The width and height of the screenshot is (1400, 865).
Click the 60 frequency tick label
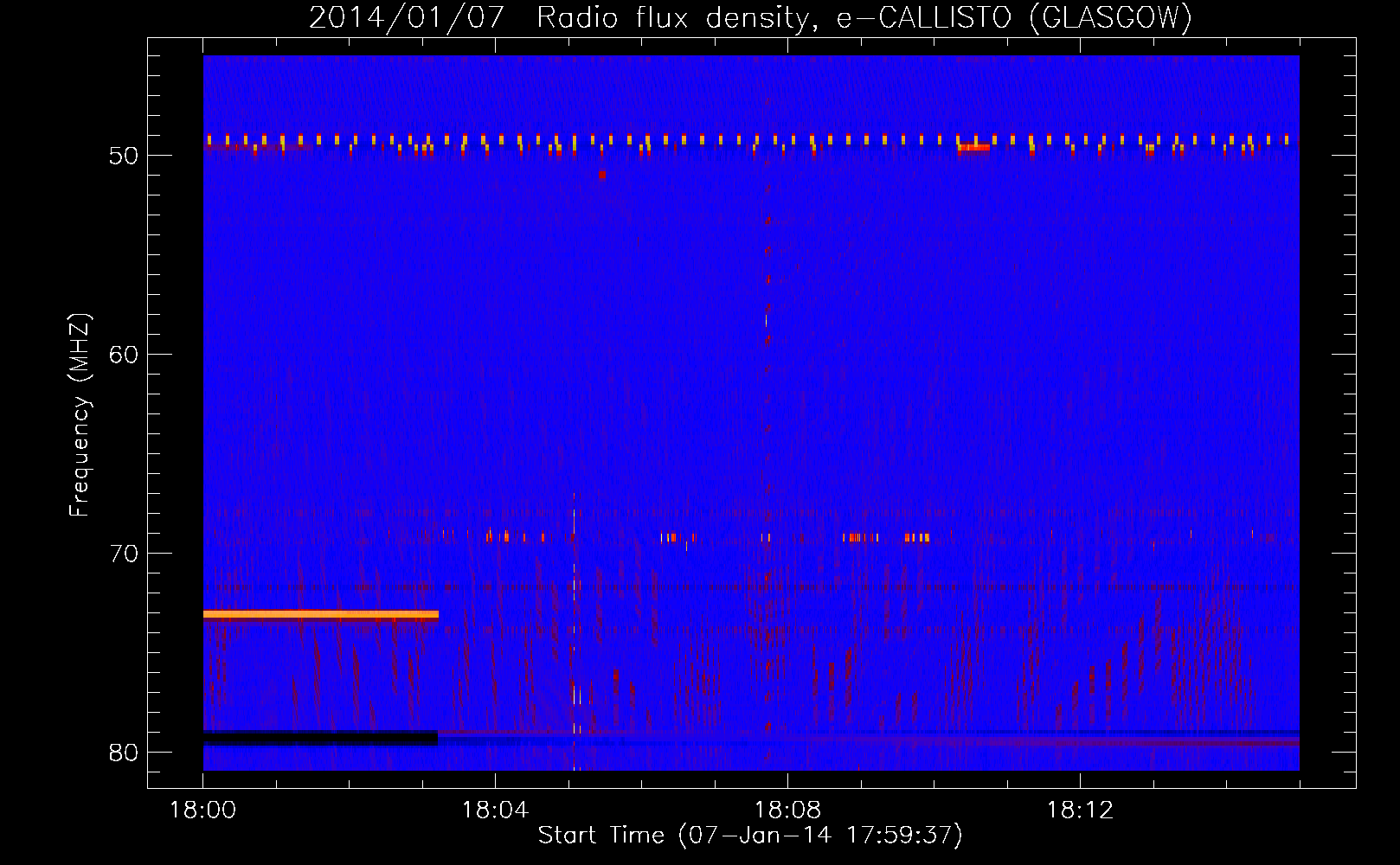point(125,356)
